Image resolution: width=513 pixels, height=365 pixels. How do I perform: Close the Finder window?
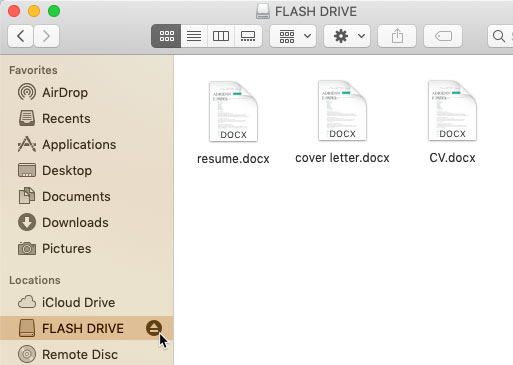[x=14, y=11]
